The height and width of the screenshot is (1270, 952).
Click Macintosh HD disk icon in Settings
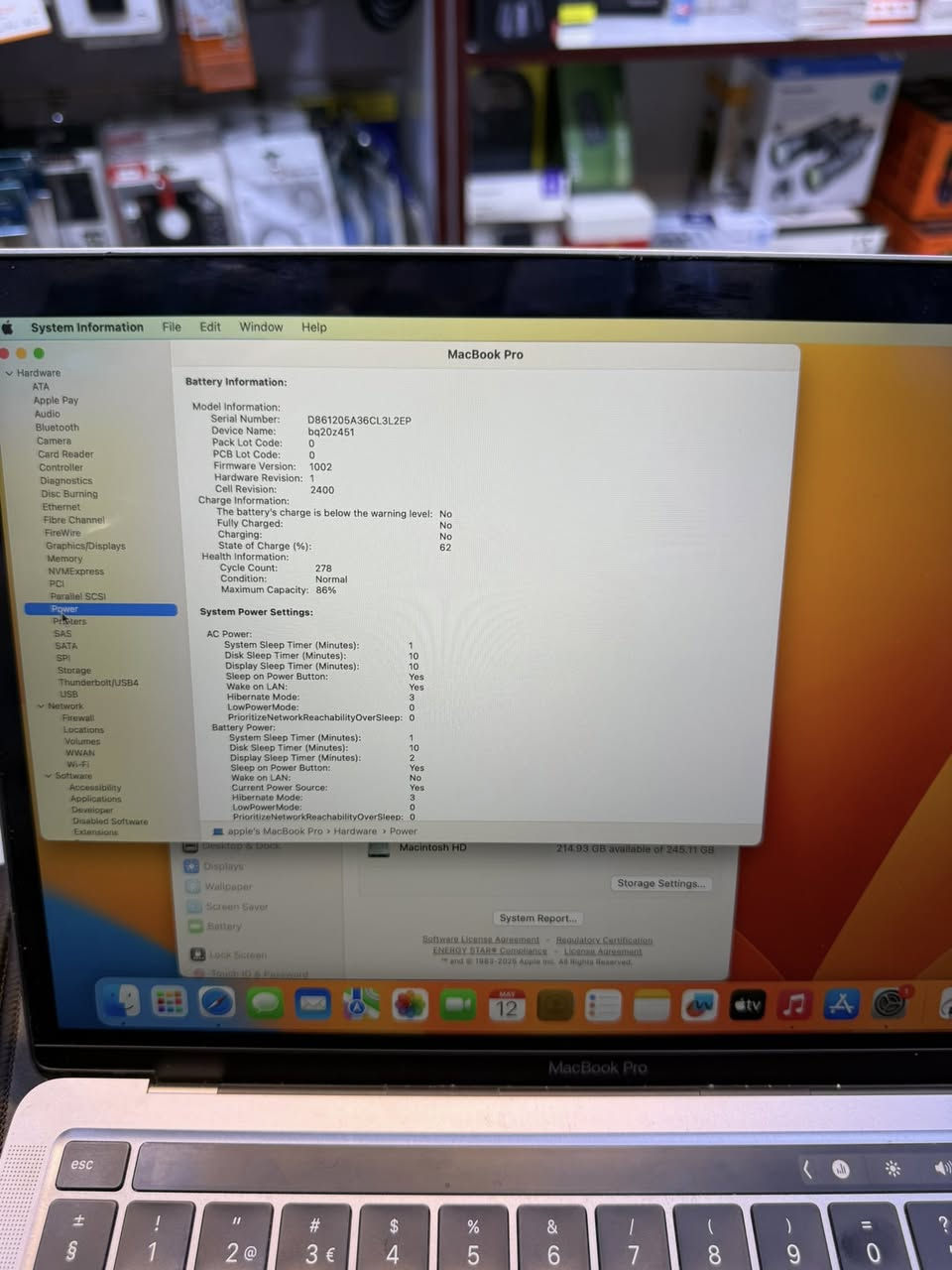tap(379, 850)
